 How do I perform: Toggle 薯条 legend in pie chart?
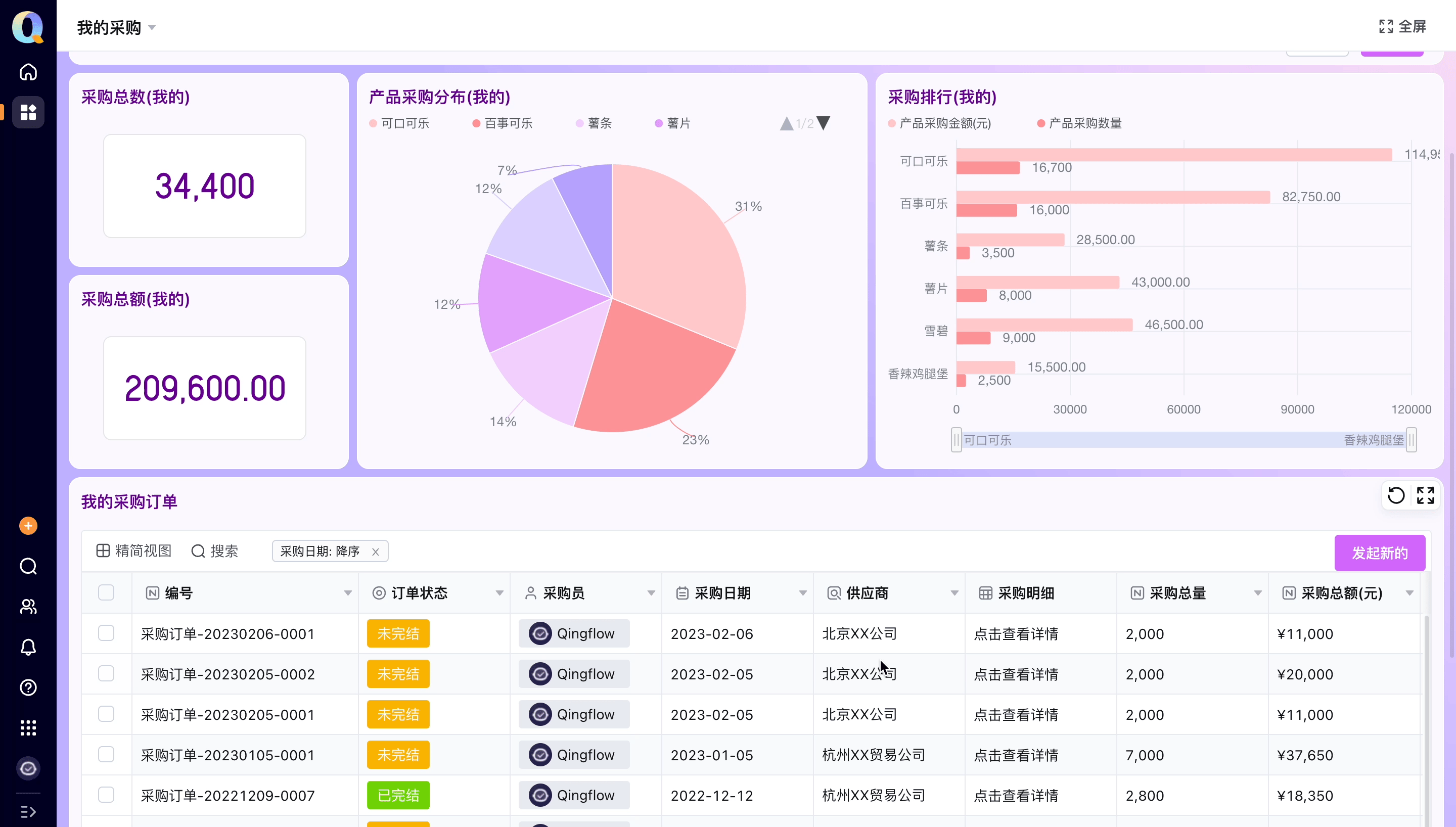(x=594, y=123)
